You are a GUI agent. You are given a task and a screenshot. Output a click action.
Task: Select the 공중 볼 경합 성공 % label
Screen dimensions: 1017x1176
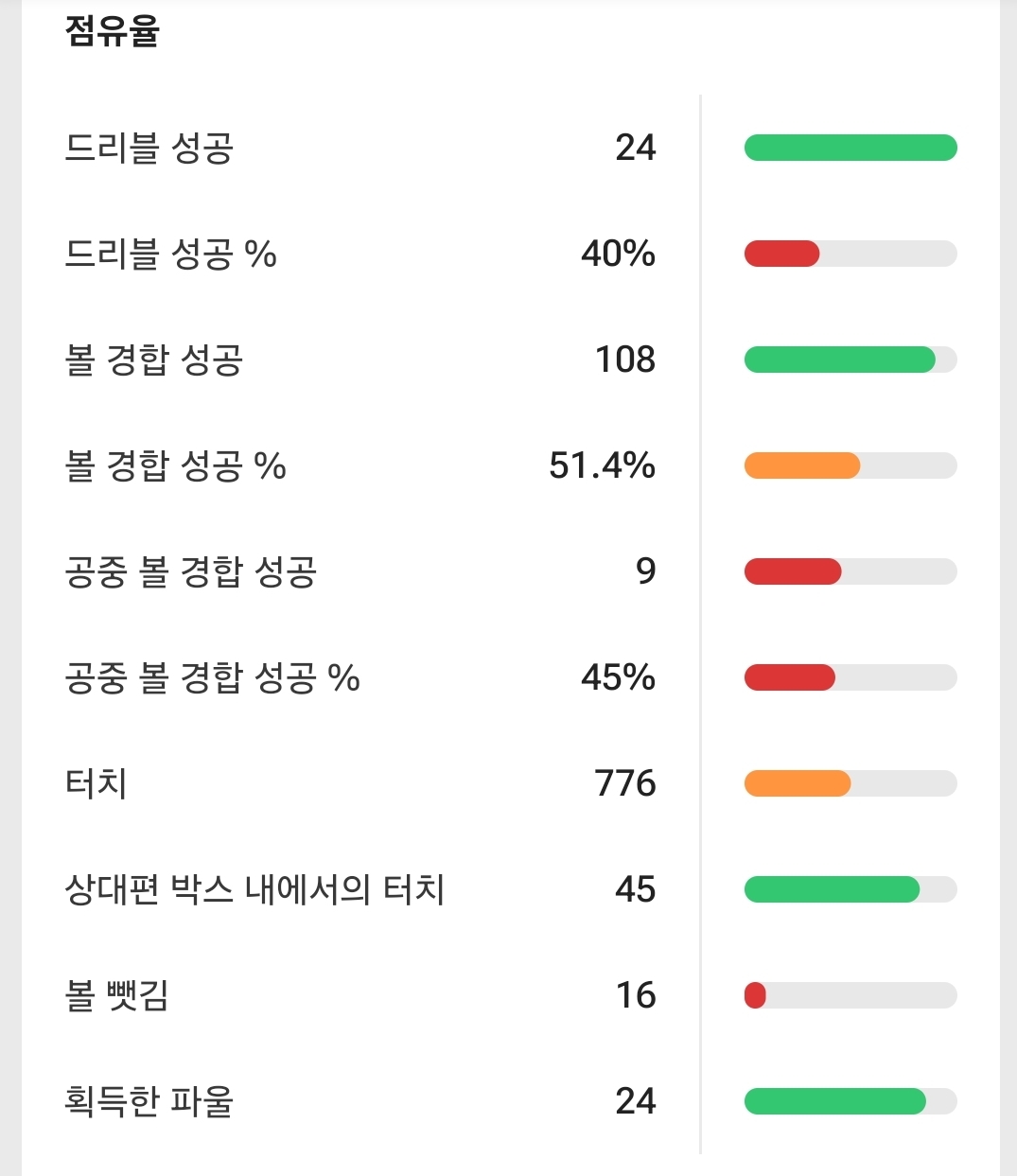coord(212,677)
